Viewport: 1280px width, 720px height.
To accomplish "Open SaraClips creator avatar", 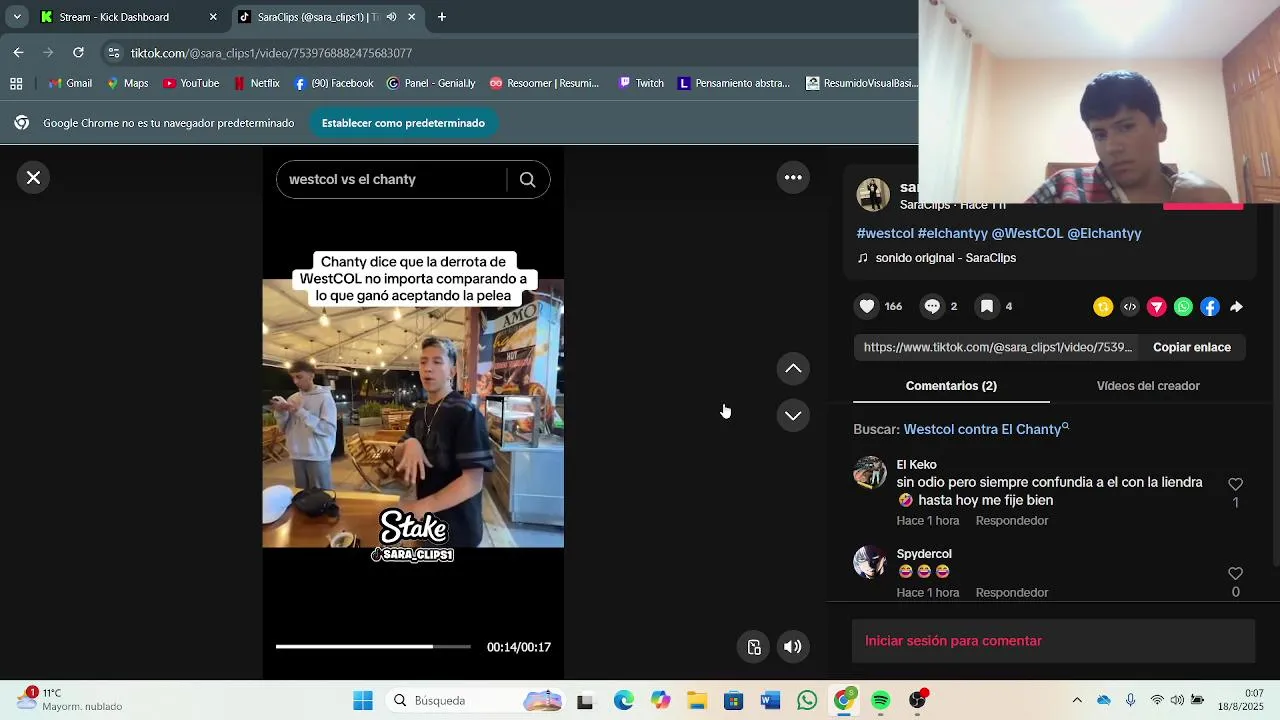I will (873, 195).
